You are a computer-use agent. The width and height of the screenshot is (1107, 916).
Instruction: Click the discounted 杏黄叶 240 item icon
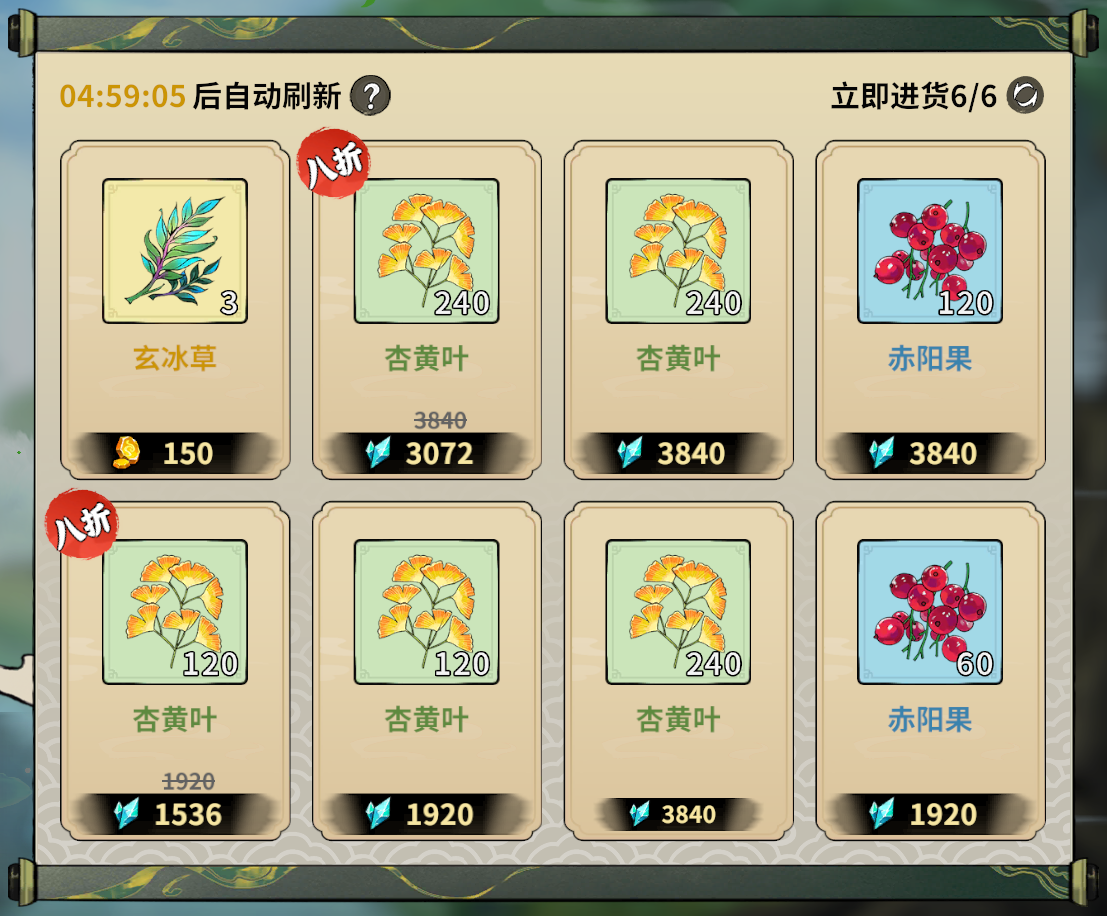point(426,251)
